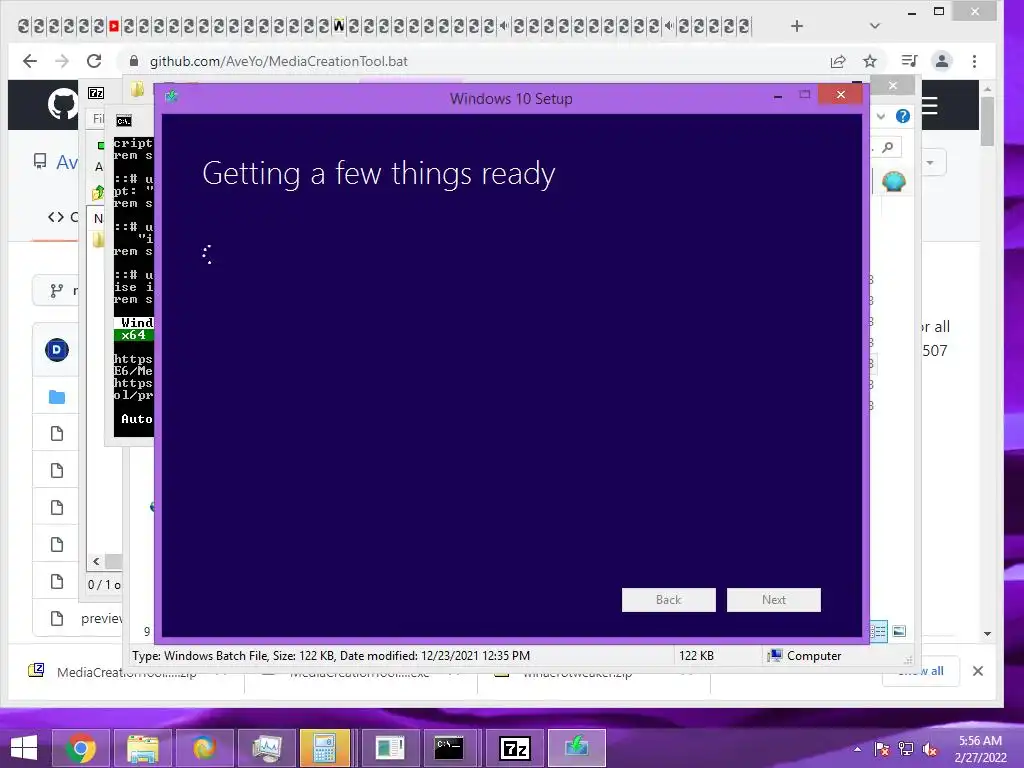The height and width of the screenshot is (768, 1024).
Task: Open Chrome reading list icon
Action: pyautogui.click(x=909, y=61)
